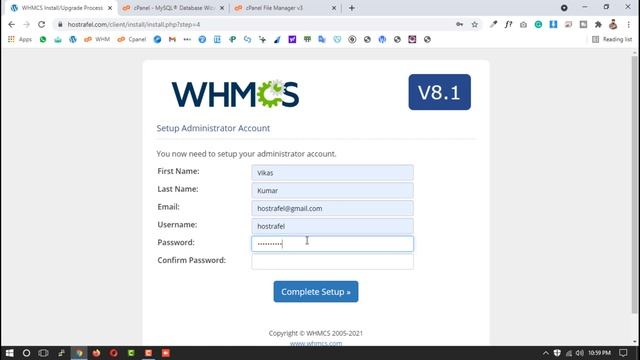Open the taskbar volume icon

[x=580, y=353]
